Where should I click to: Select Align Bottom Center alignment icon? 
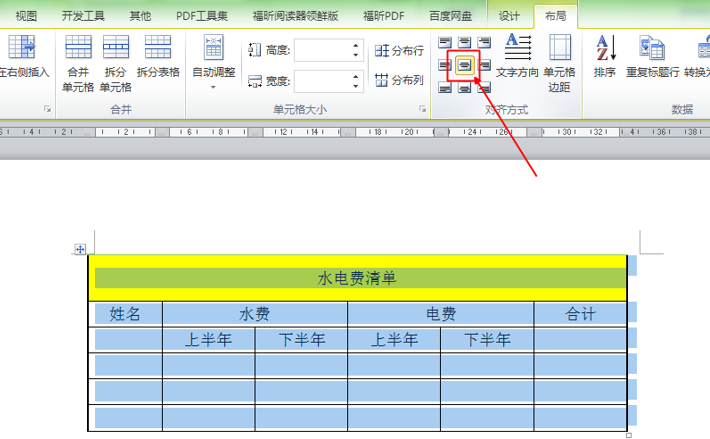pyautogui.click(x=465, y=87)
